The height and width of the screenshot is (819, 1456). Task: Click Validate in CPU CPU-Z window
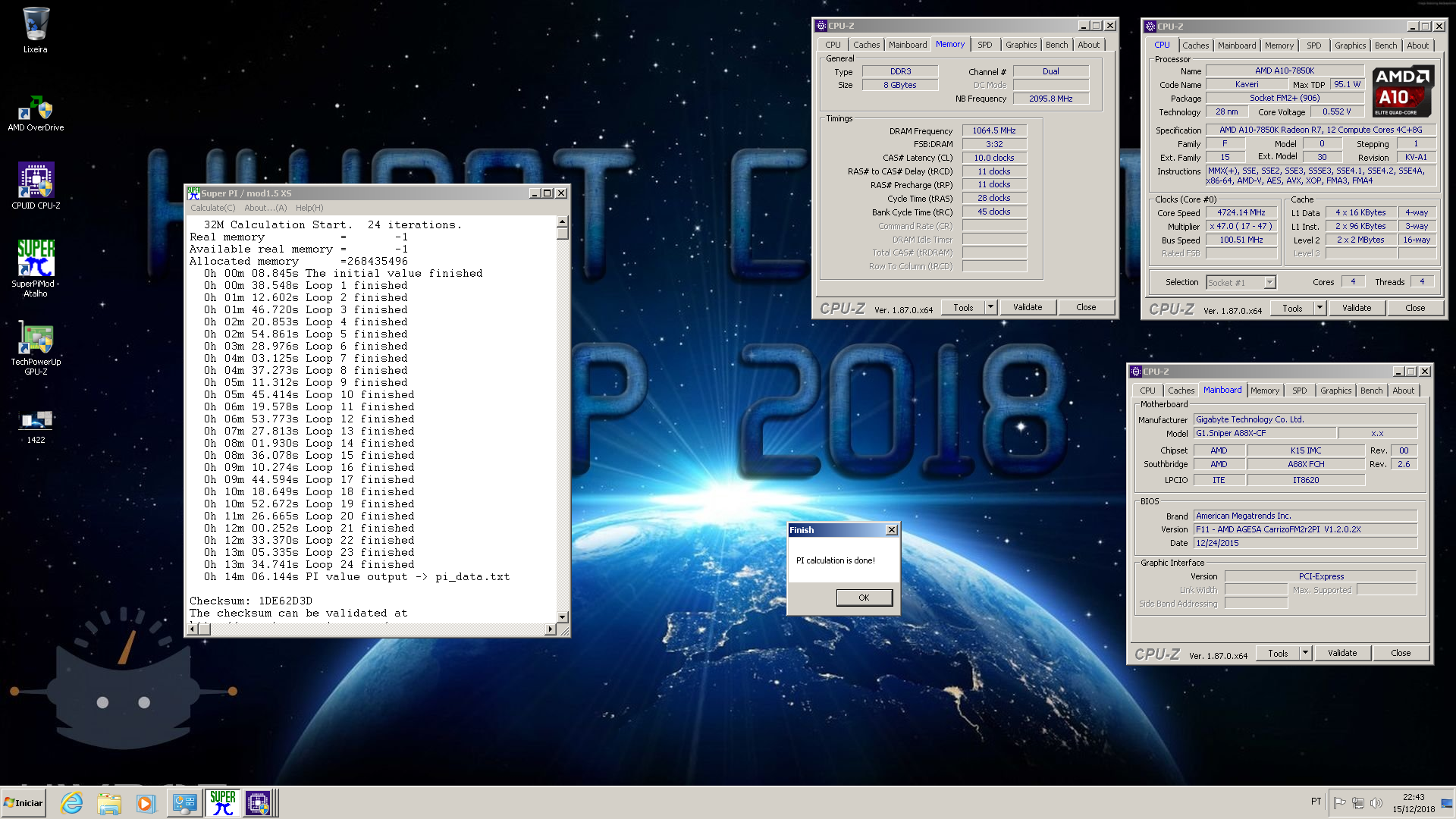coord(1357,309)
